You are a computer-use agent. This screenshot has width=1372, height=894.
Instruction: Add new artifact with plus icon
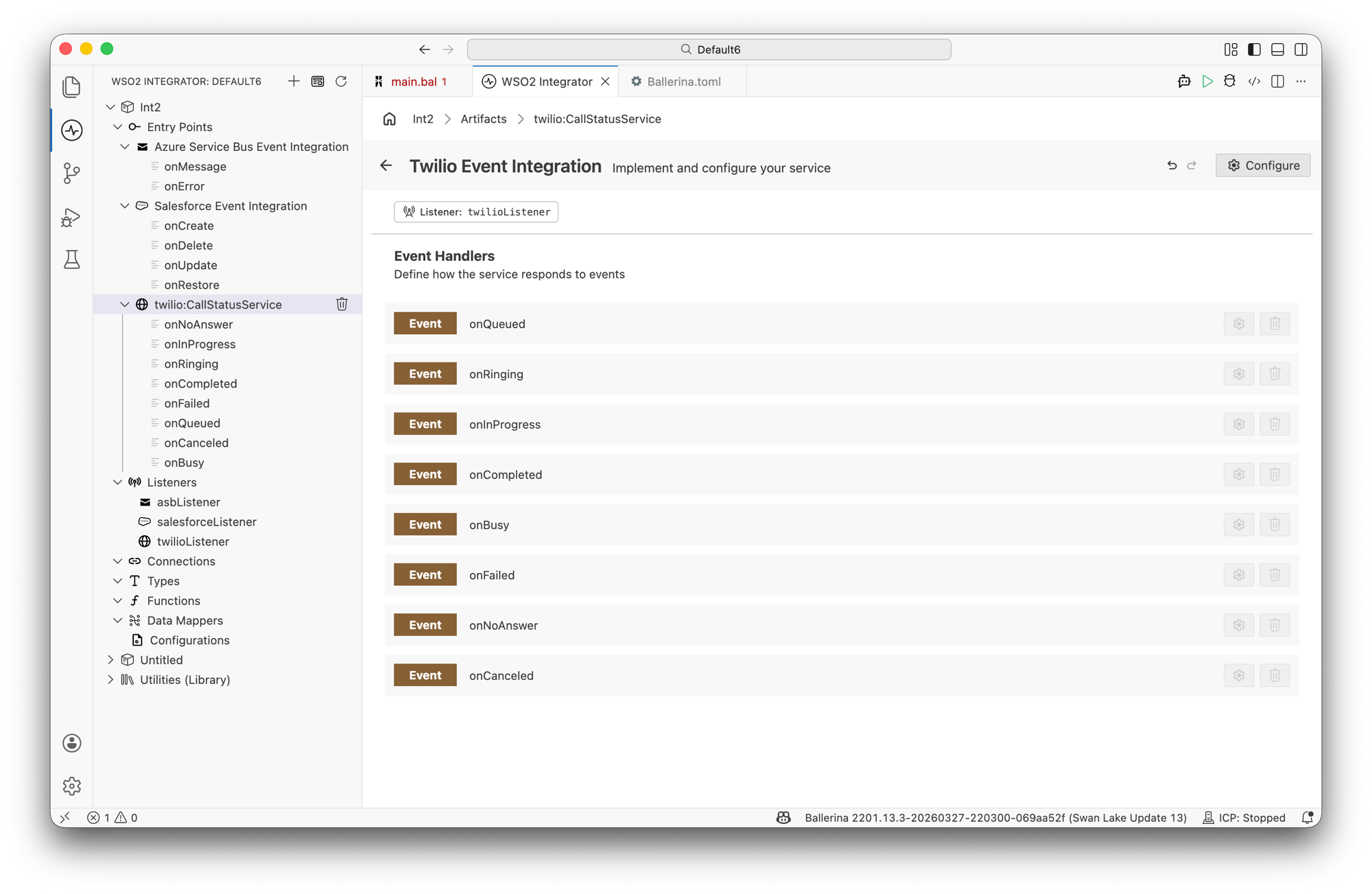294,81
